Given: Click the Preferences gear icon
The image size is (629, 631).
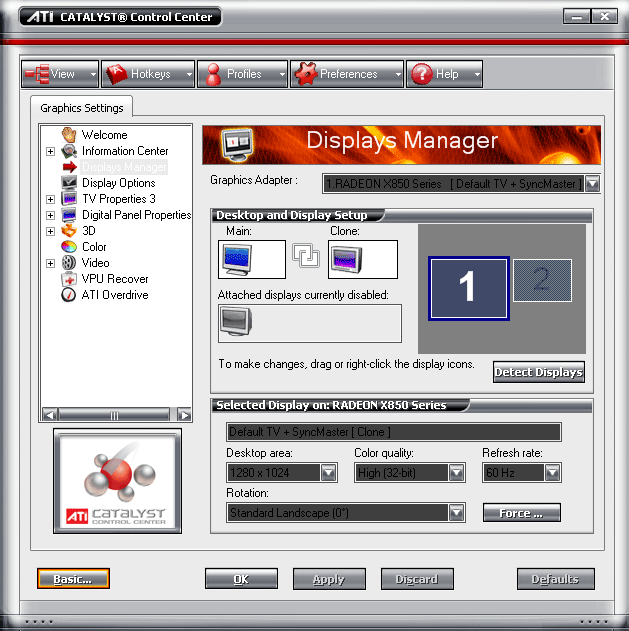Looking at the screenshot, I should click(x=306, y=74).
